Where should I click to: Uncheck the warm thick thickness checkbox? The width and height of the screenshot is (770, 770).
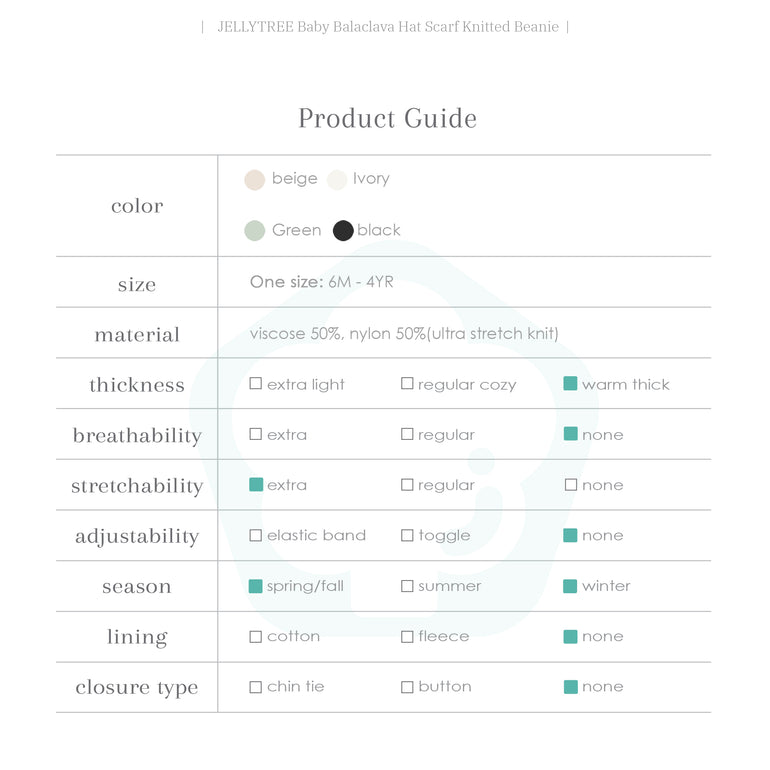click(x=570, y=384)
